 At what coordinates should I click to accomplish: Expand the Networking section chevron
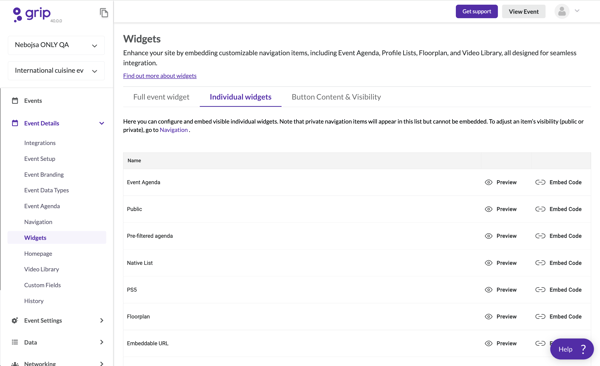pos(102,363)
